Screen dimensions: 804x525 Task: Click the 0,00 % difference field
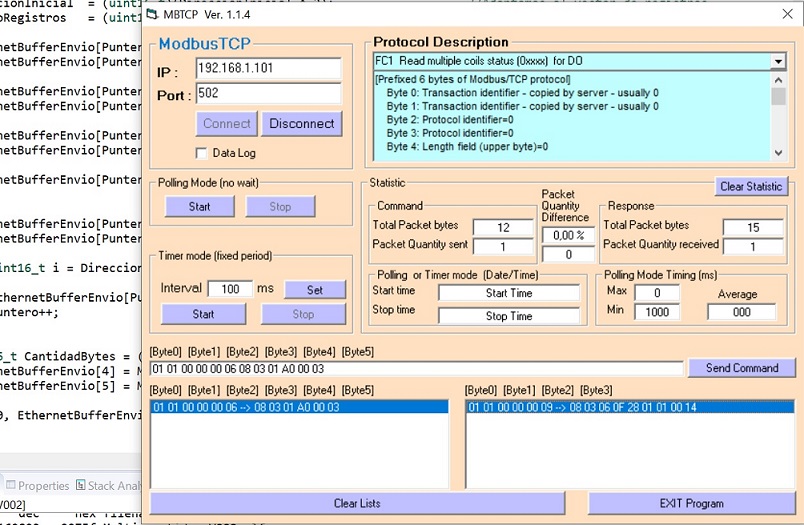click(568, 235)
